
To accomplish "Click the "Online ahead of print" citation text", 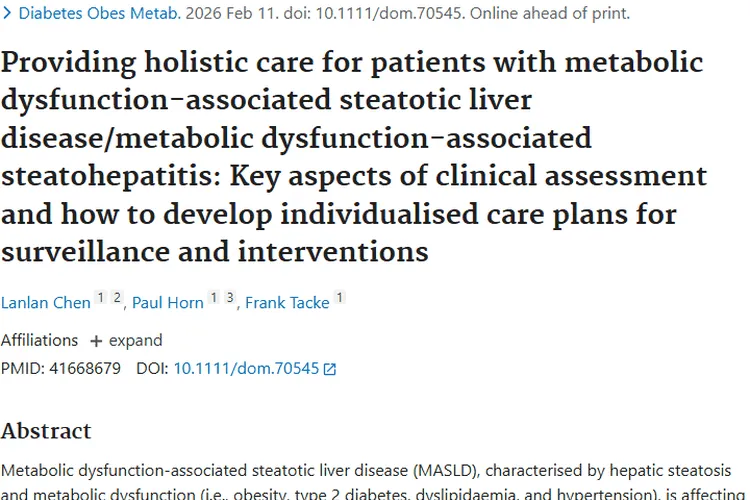I will (549, 14).
